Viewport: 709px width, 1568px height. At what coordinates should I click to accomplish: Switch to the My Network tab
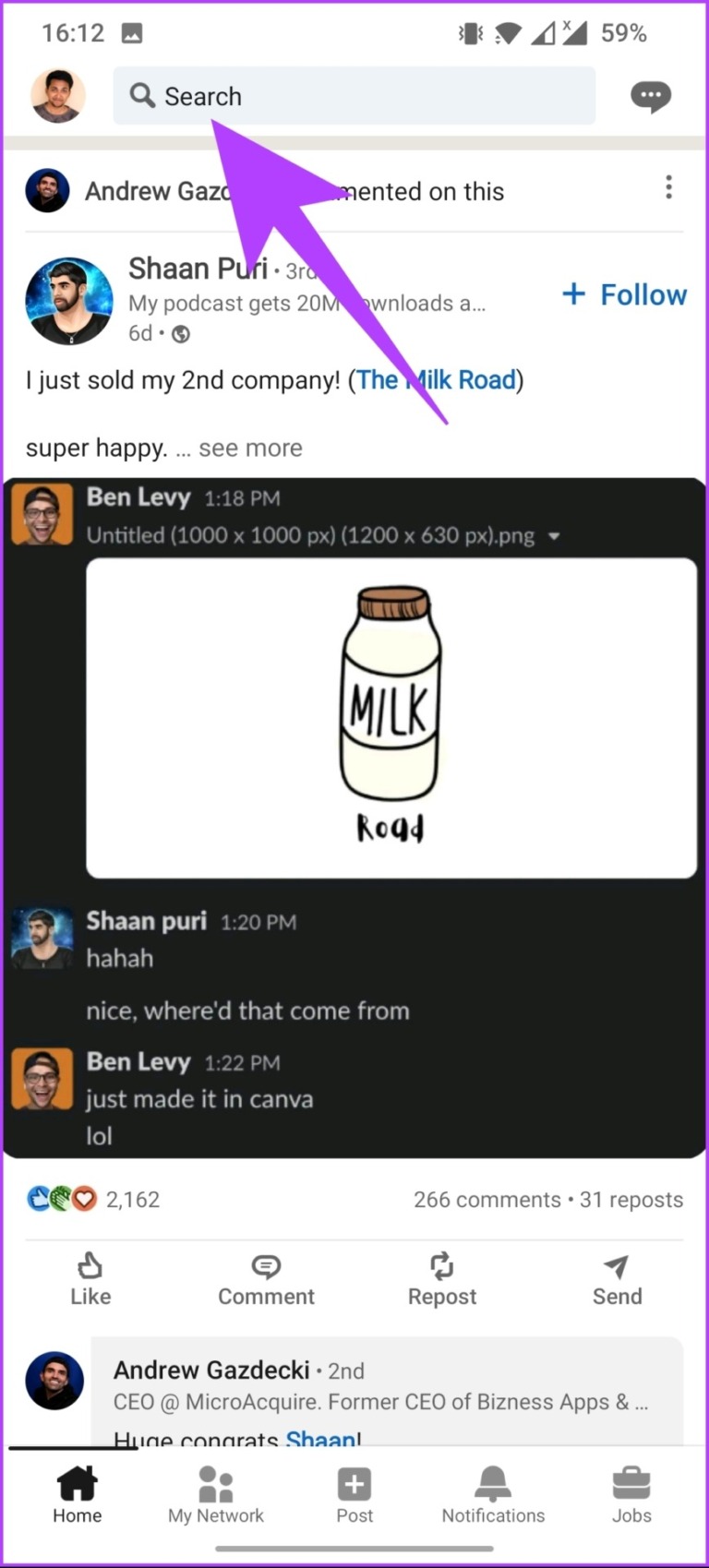click(216, 1495)
